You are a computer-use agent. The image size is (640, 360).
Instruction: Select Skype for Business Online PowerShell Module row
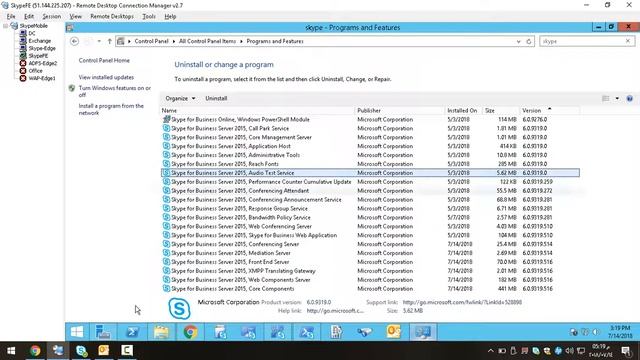[370, 120]
